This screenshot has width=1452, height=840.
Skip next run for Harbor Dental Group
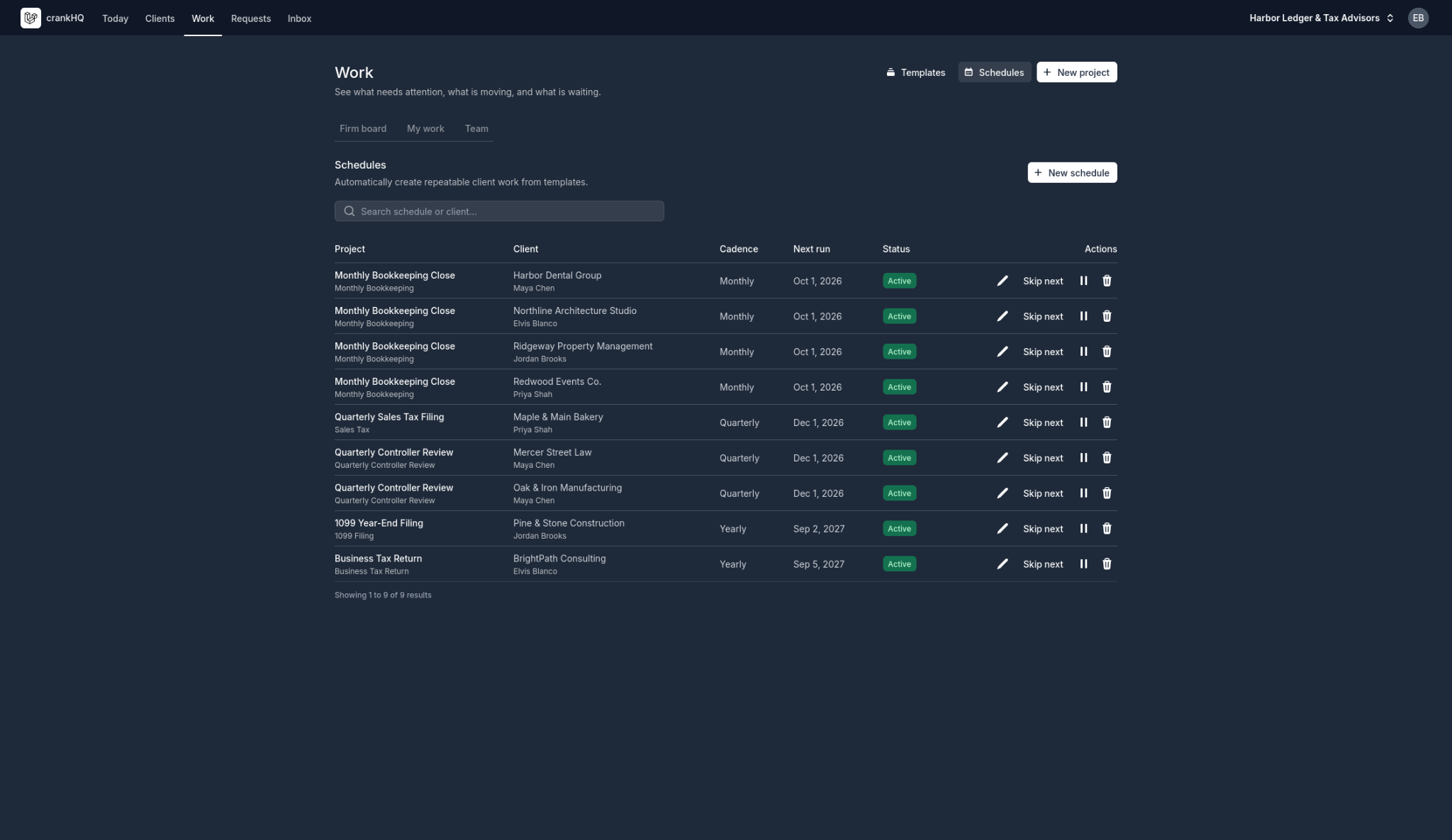[1043, 281]
